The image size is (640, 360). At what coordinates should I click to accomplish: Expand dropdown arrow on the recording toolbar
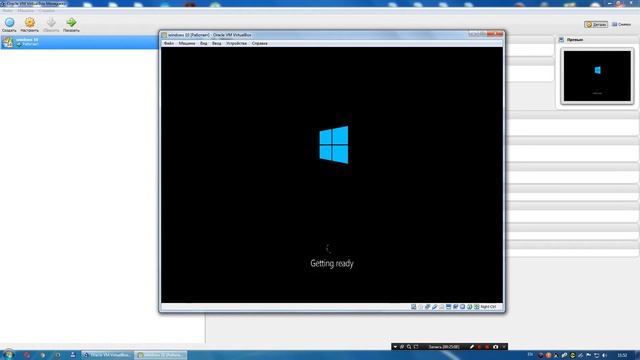395,347
